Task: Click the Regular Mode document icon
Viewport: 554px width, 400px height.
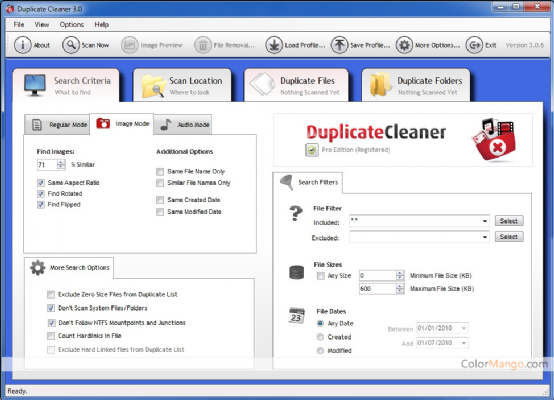Action: (x=37, y=125)
